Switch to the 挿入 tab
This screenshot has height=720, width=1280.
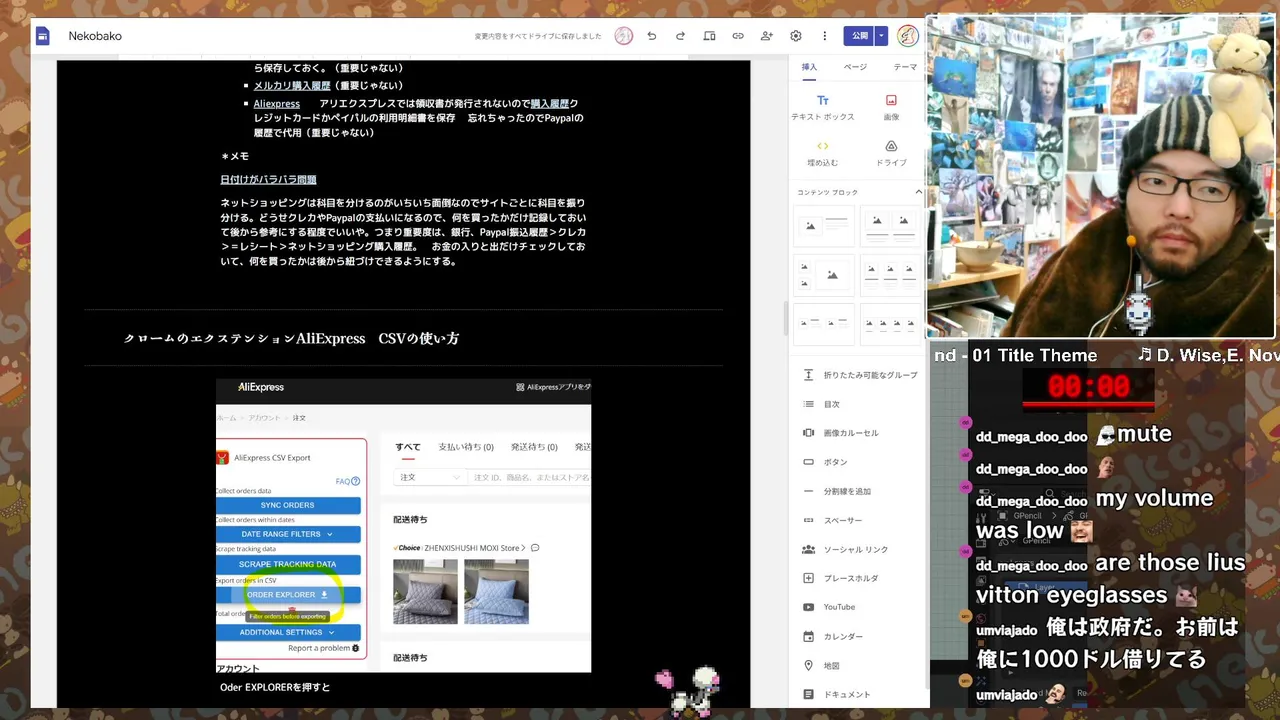(809, 67)
